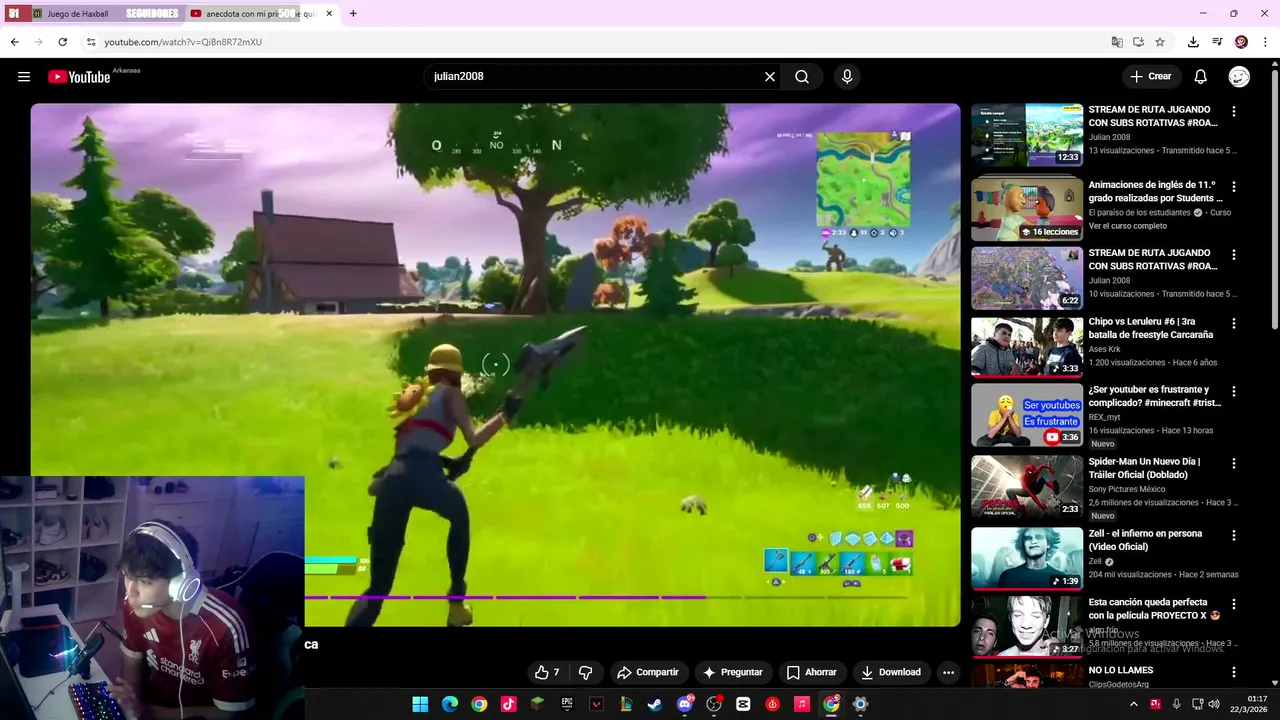Open Spider-Man trailer thumbnail

click(x=1027, y=486)
